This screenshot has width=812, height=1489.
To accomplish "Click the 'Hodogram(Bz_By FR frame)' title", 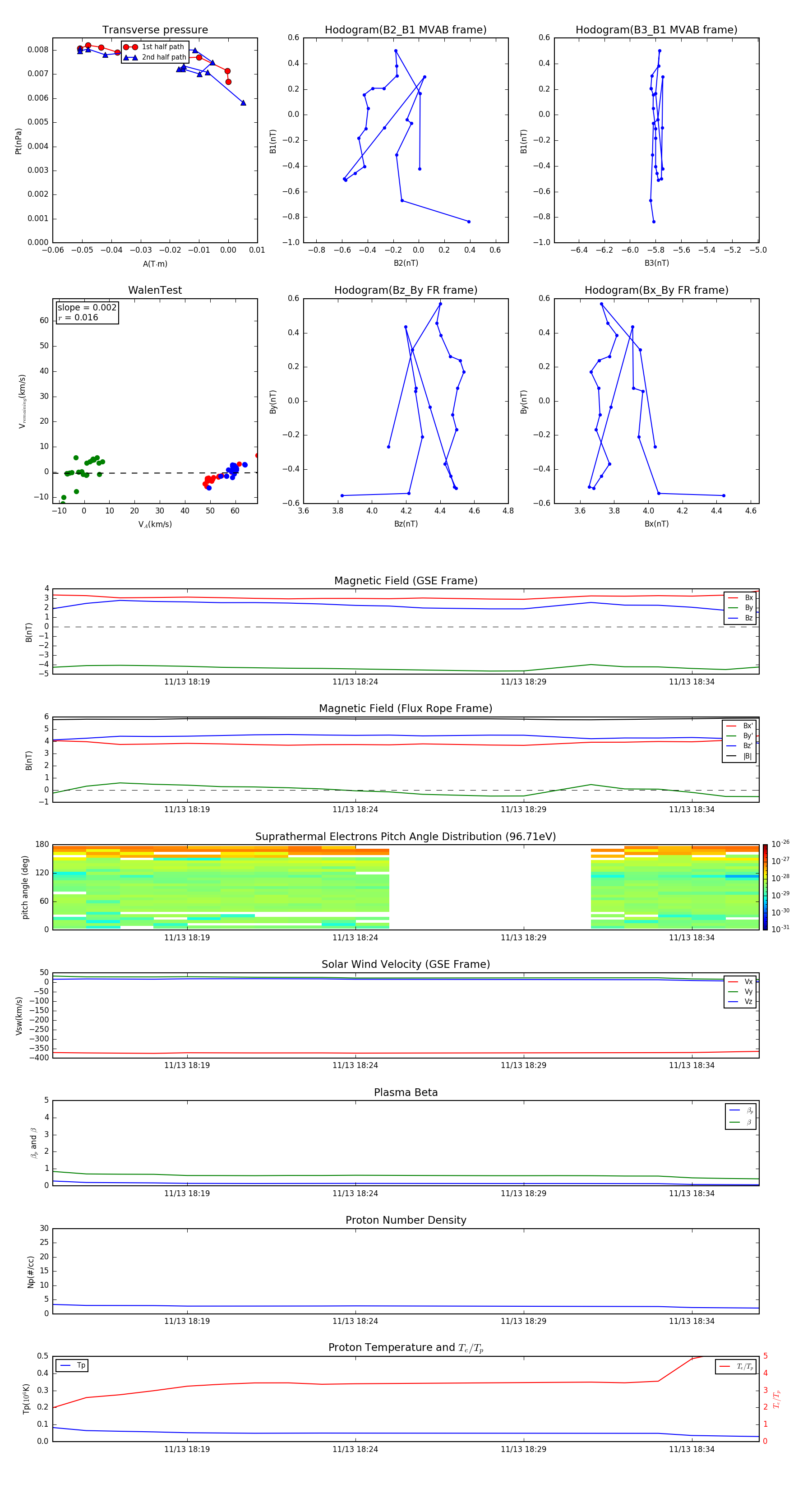I will click(406, 290).
